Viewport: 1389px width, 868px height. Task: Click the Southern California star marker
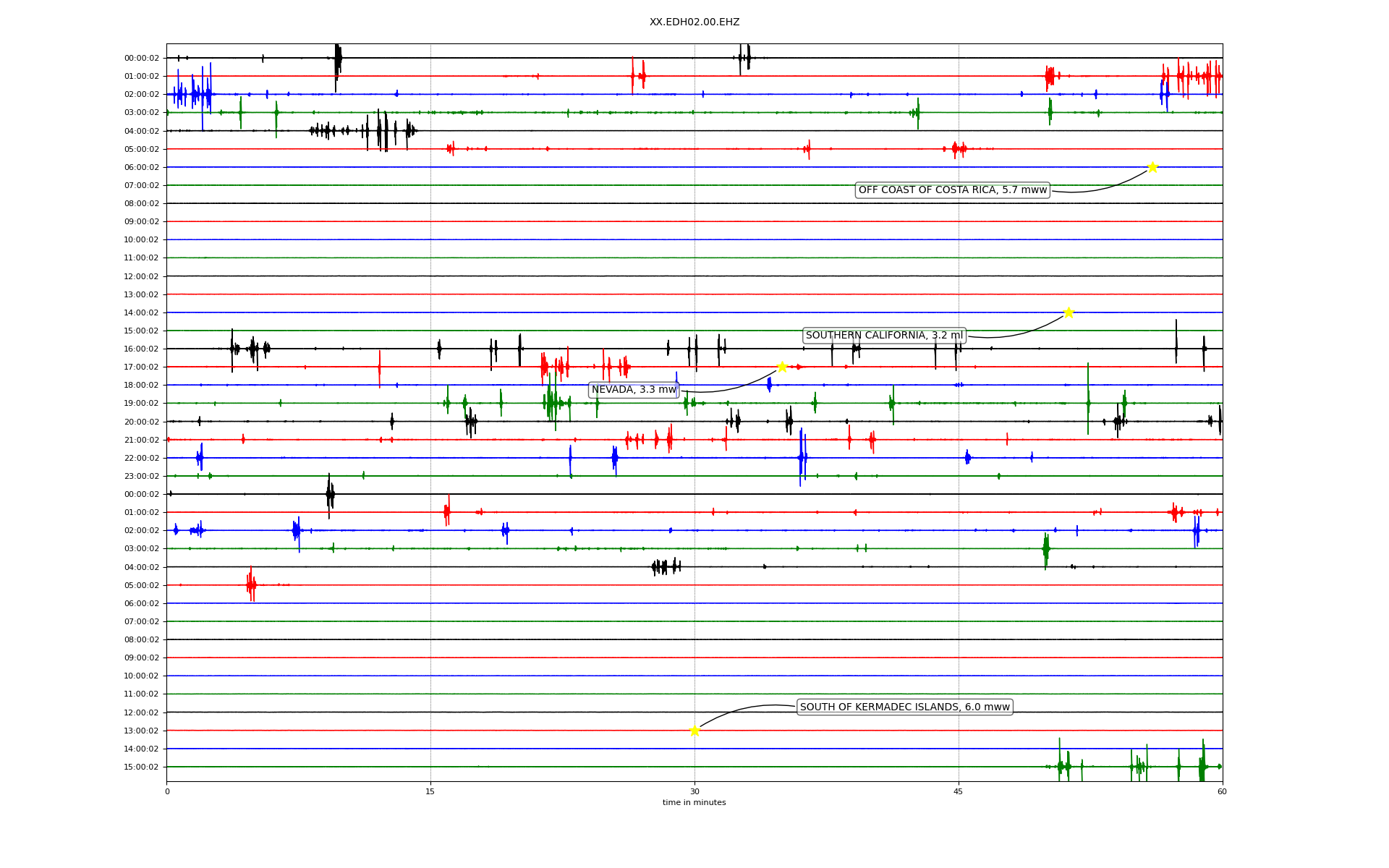(x=1069, y=312)
